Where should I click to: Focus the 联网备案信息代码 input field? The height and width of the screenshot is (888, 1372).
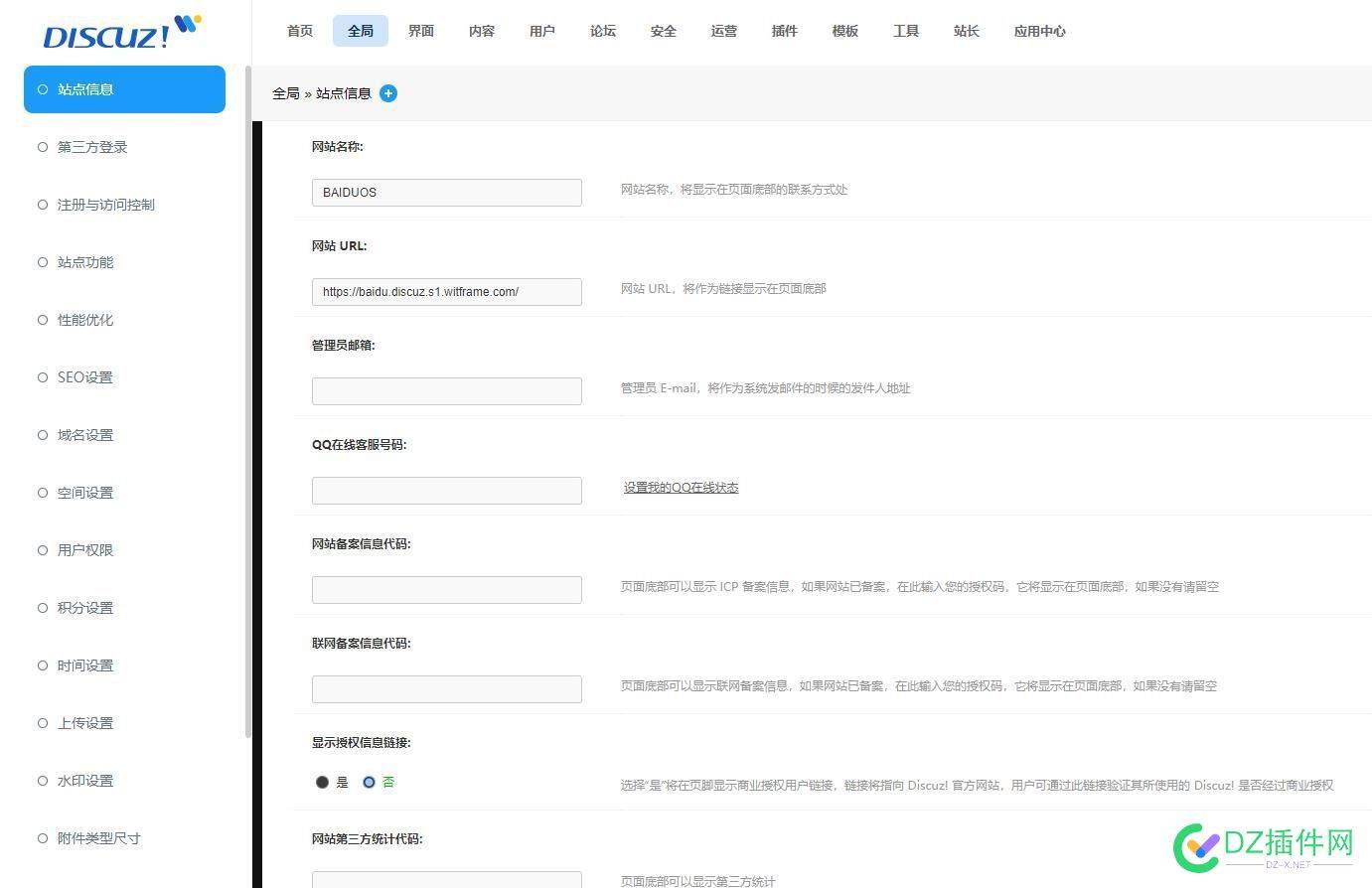pos(447,689)
